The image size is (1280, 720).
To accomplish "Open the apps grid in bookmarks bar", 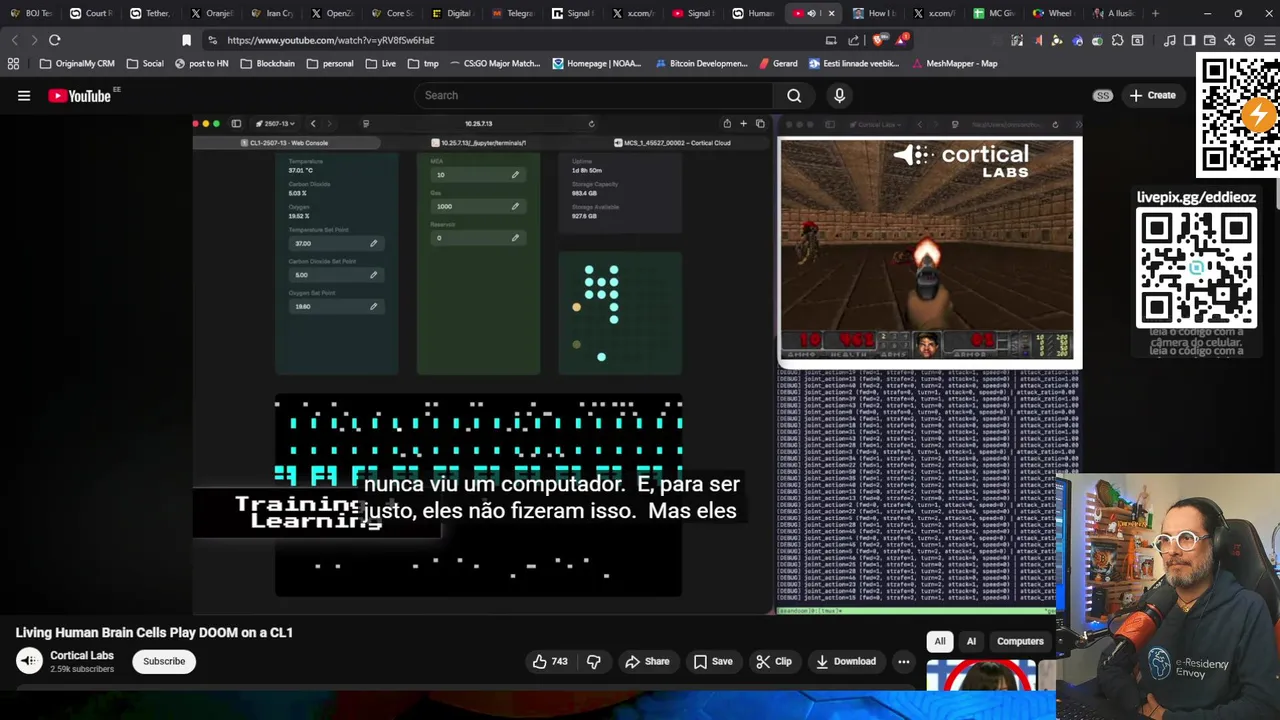I will (13, 63).
